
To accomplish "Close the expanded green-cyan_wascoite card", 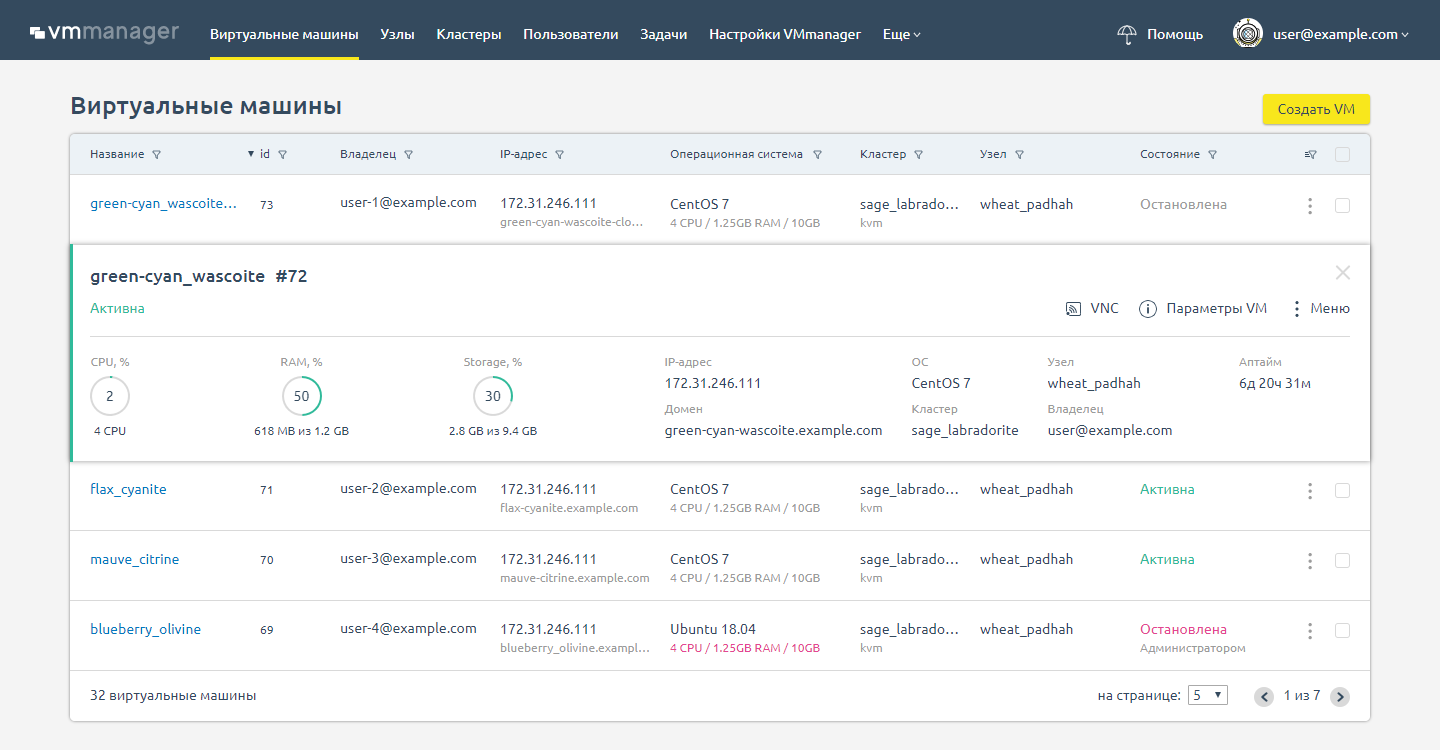I will pos(1342,273).
